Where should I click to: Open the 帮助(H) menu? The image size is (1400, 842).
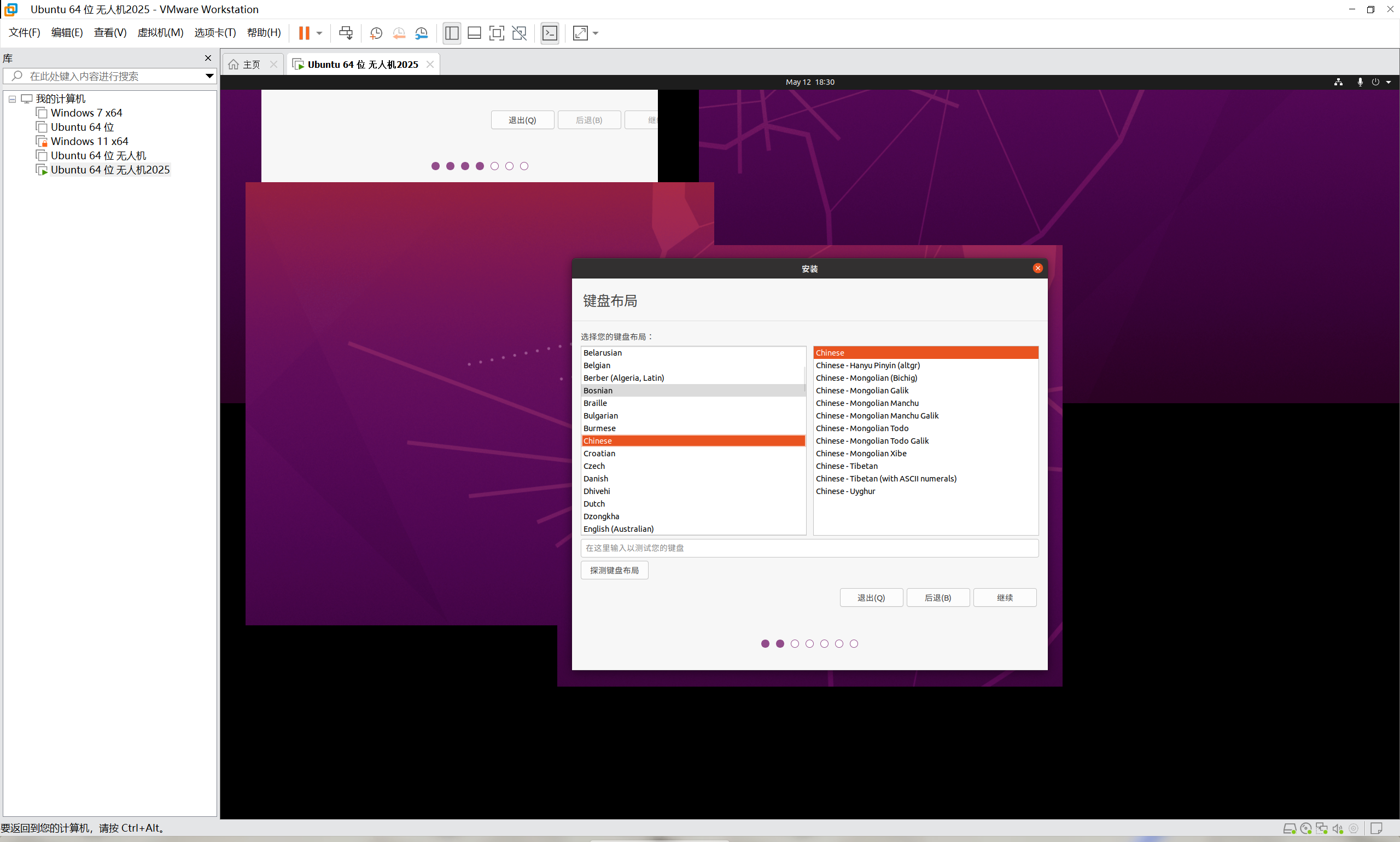(x=264, y=32)
